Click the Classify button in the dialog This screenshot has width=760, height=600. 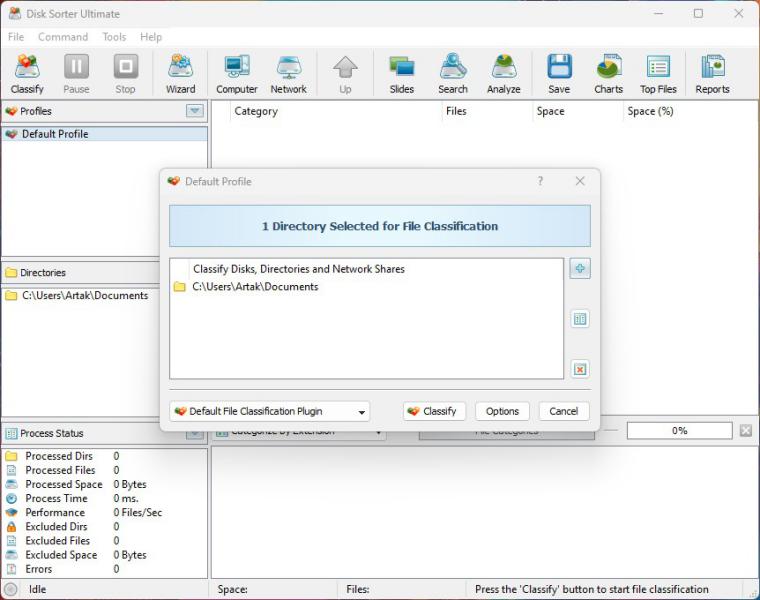click(434, 411)
